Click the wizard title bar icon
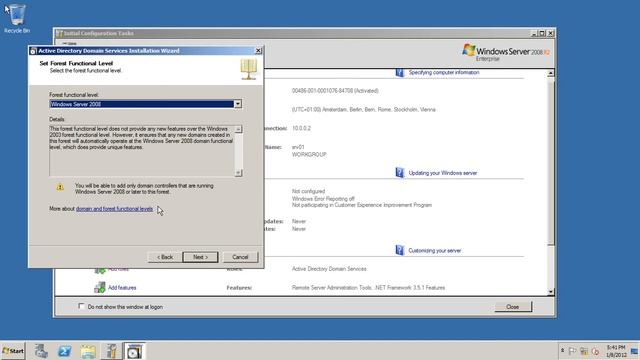640x360 pixels. (x=33, y=51)
